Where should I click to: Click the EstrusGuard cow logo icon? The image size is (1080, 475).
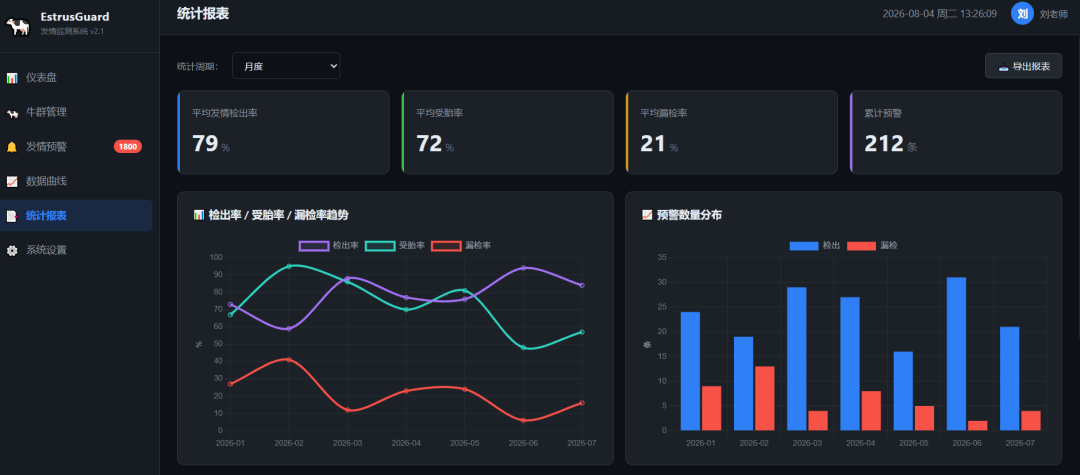[18, 25]
